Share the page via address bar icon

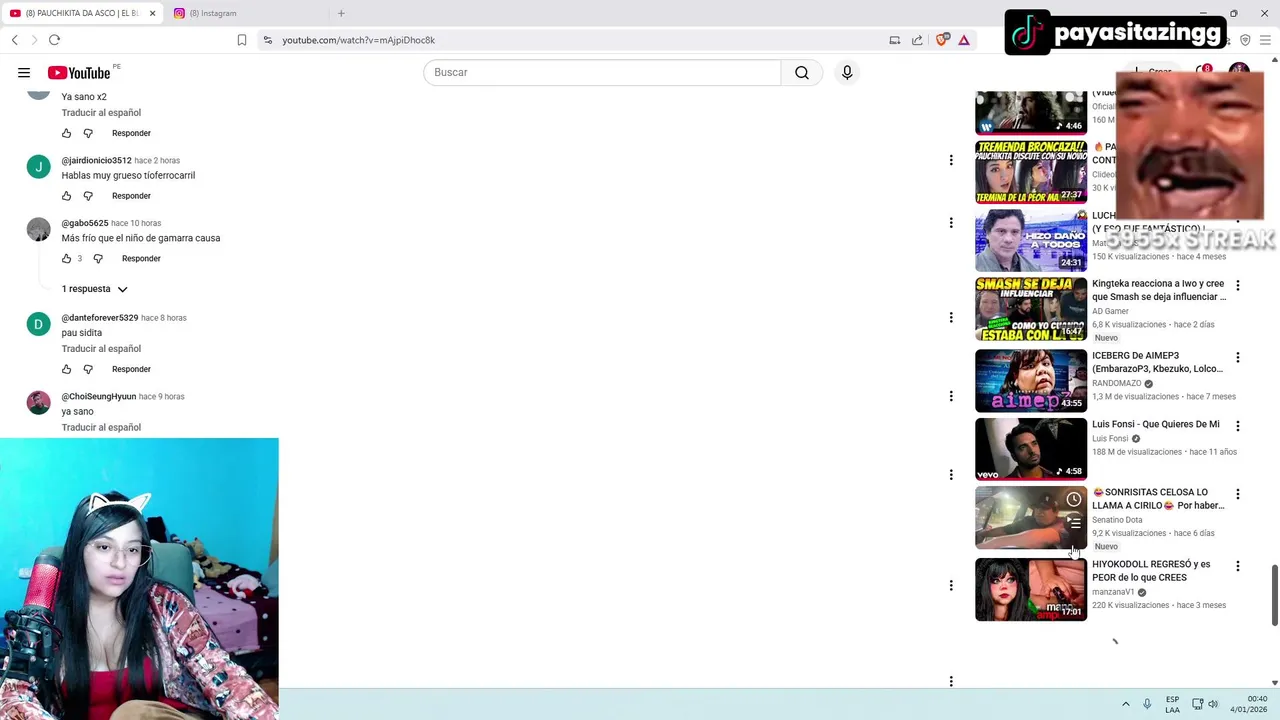[917, 40]
